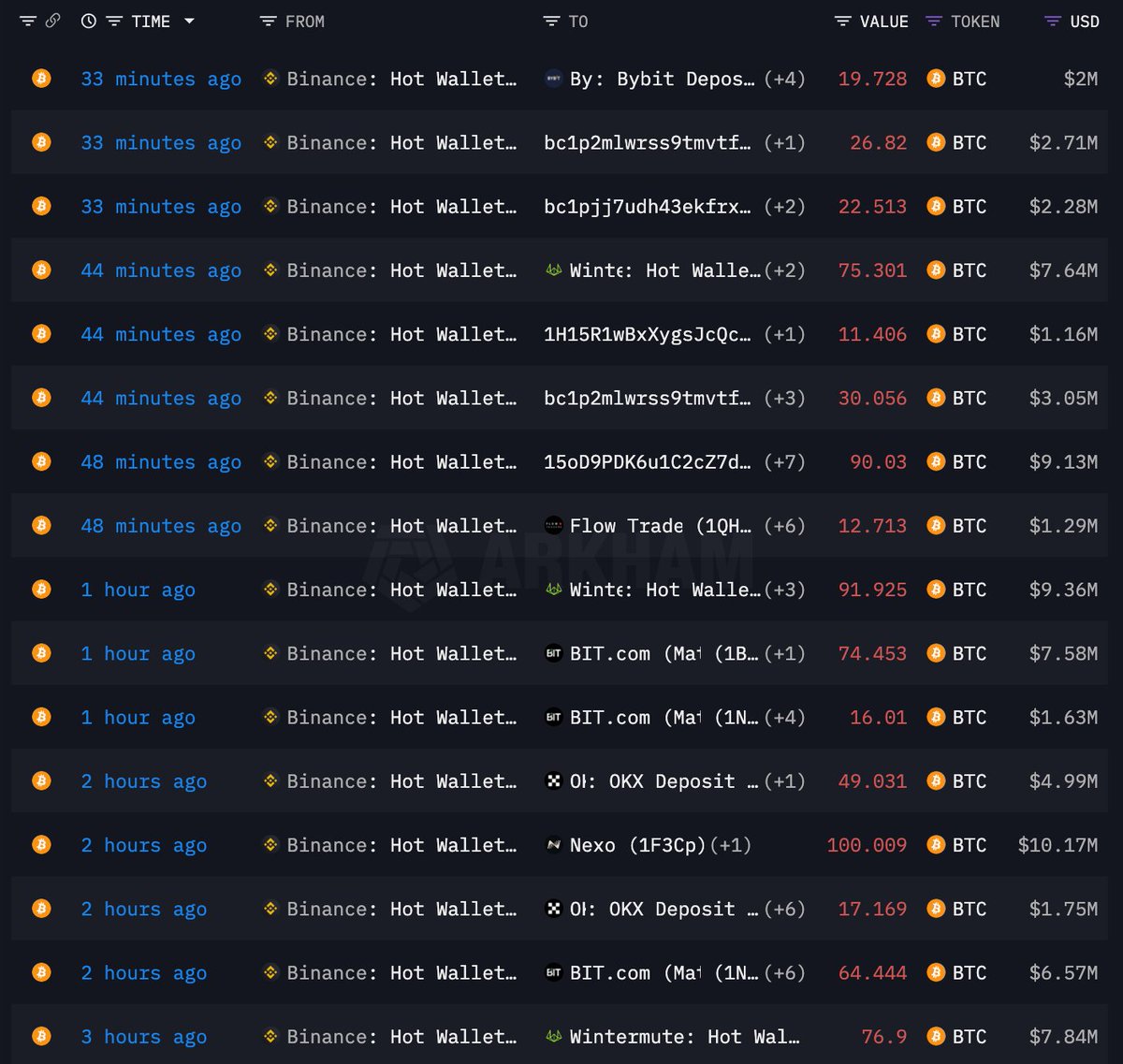Expand (+2) recipients in bc1pjj7udh43ekfrx row

(784, 206)
